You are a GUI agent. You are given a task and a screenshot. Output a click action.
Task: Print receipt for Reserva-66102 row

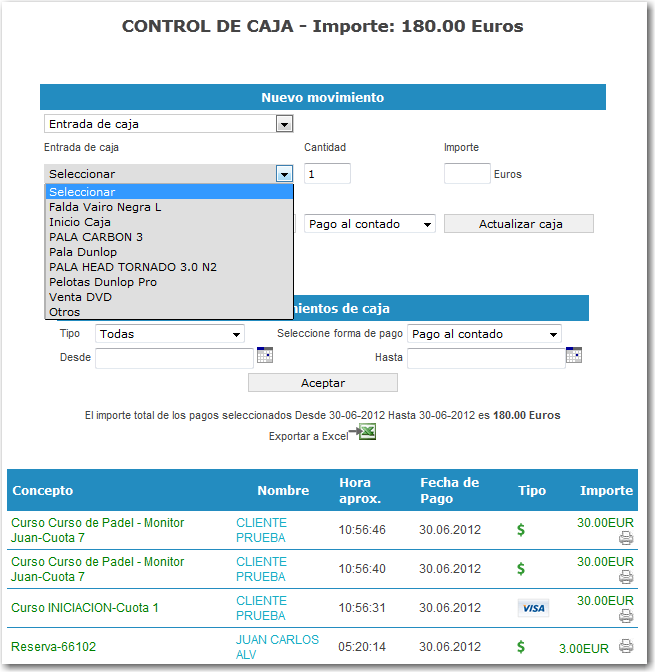626,645
